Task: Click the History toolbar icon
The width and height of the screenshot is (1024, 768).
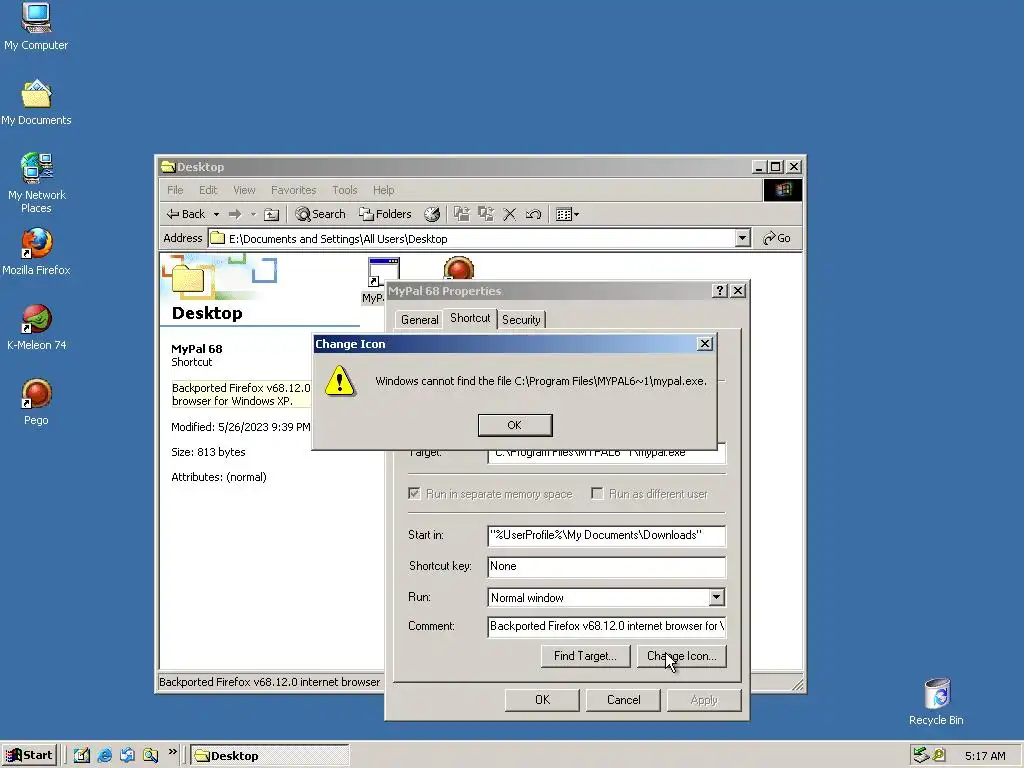Action: pos(432,214)
